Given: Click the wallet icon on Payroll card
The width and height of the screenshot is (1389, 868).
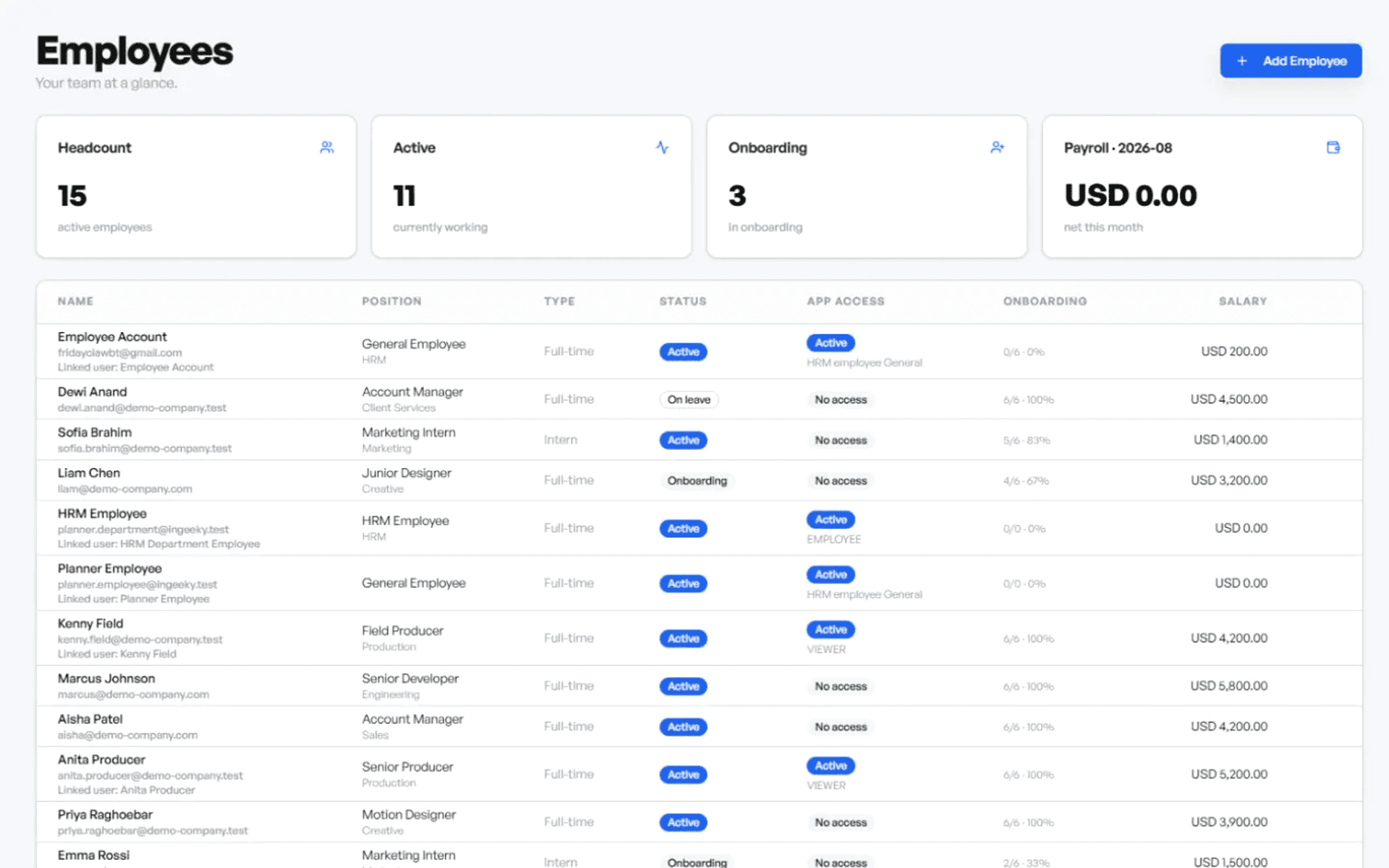Looking at the screenshot, I should tap(1333, 148).
